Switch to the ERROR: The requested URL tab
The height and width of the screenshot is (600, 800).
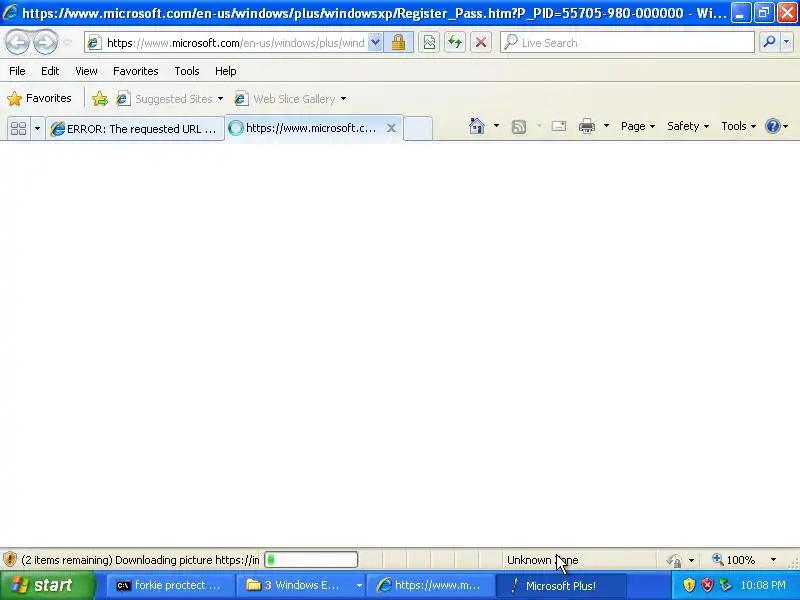click(x=135, y=129)
